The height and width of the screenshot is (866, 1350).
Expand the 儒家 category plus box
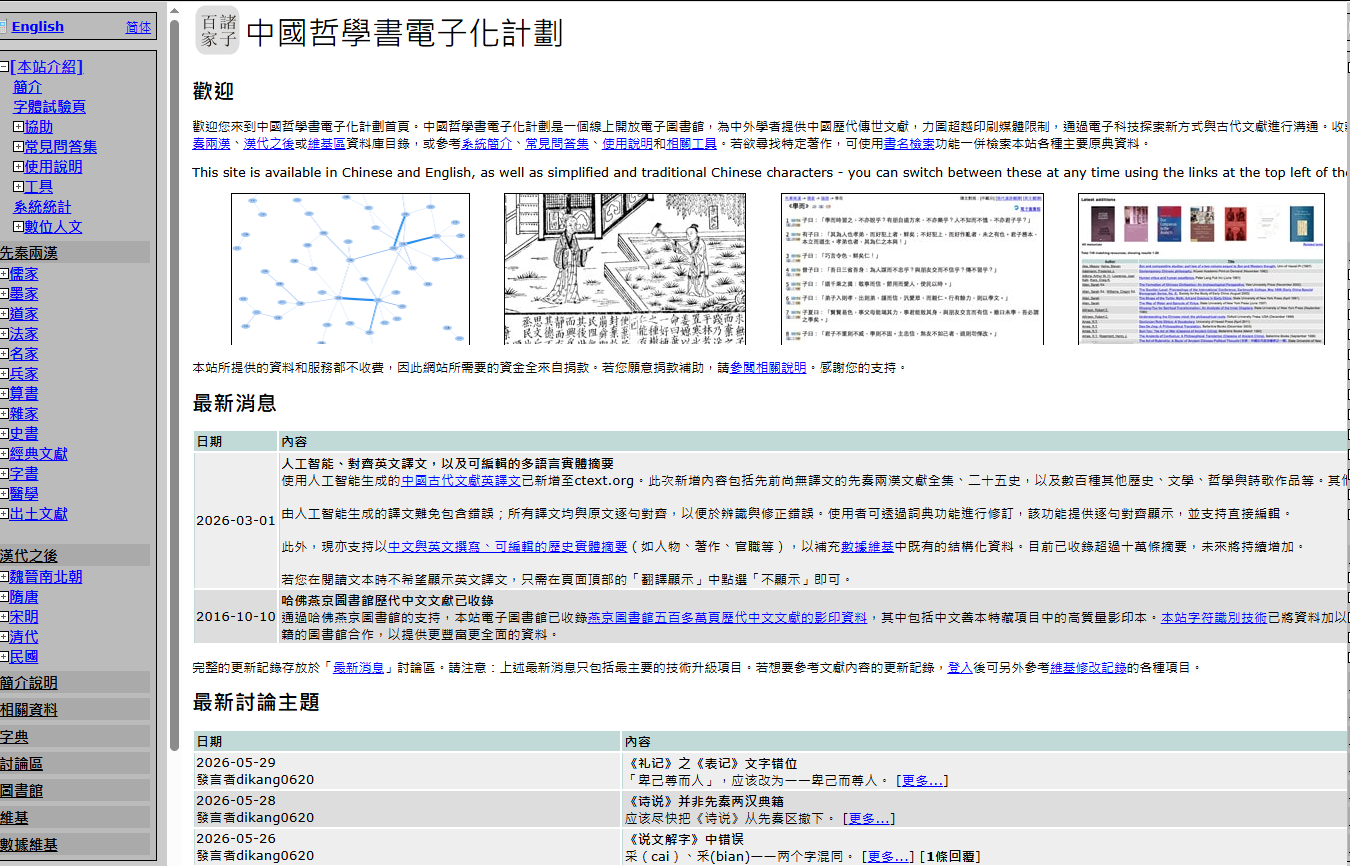[4, 274]
